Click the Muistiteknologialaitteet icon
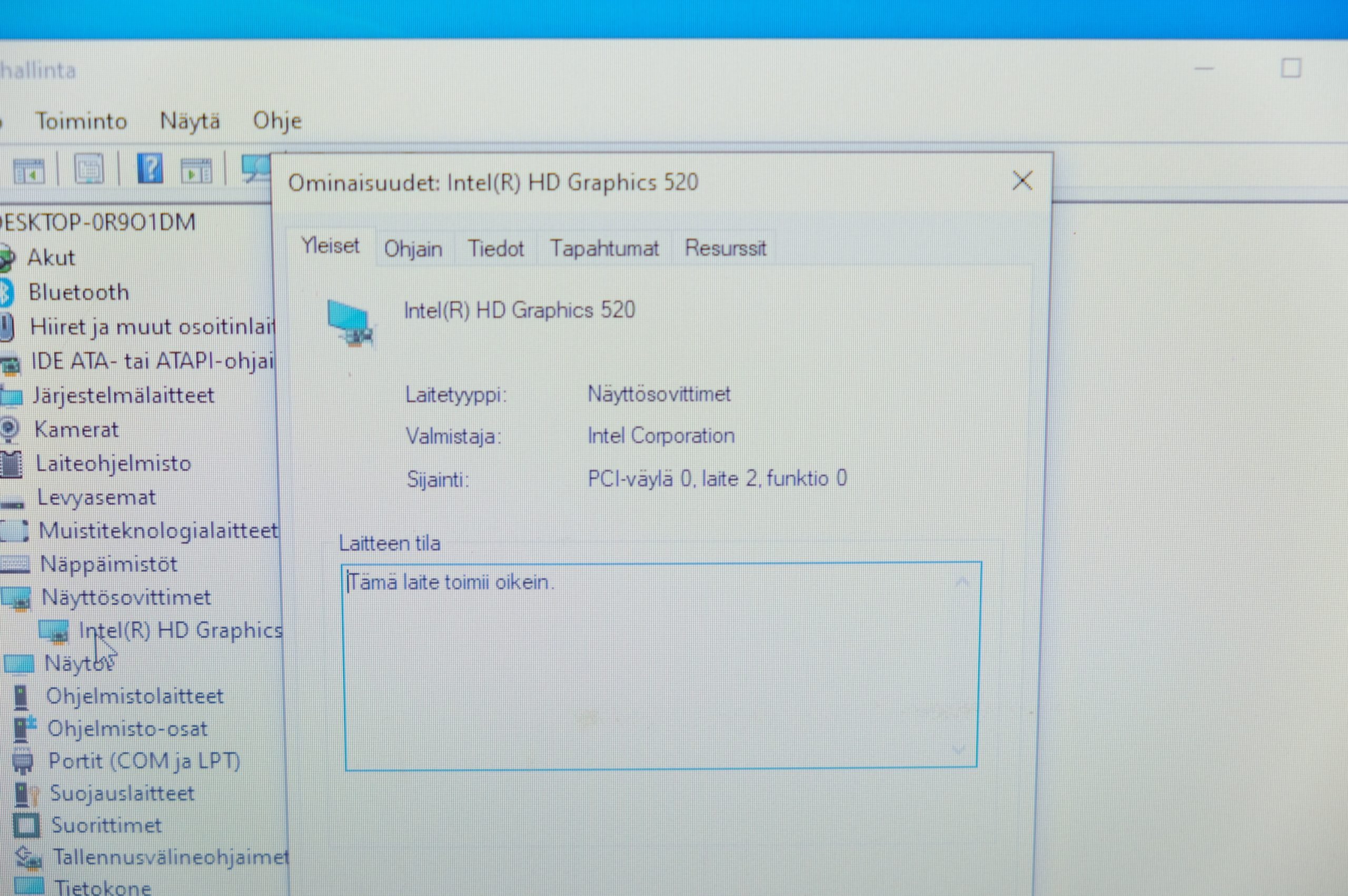The image size is (1348, 896). (x=14, y=531)
